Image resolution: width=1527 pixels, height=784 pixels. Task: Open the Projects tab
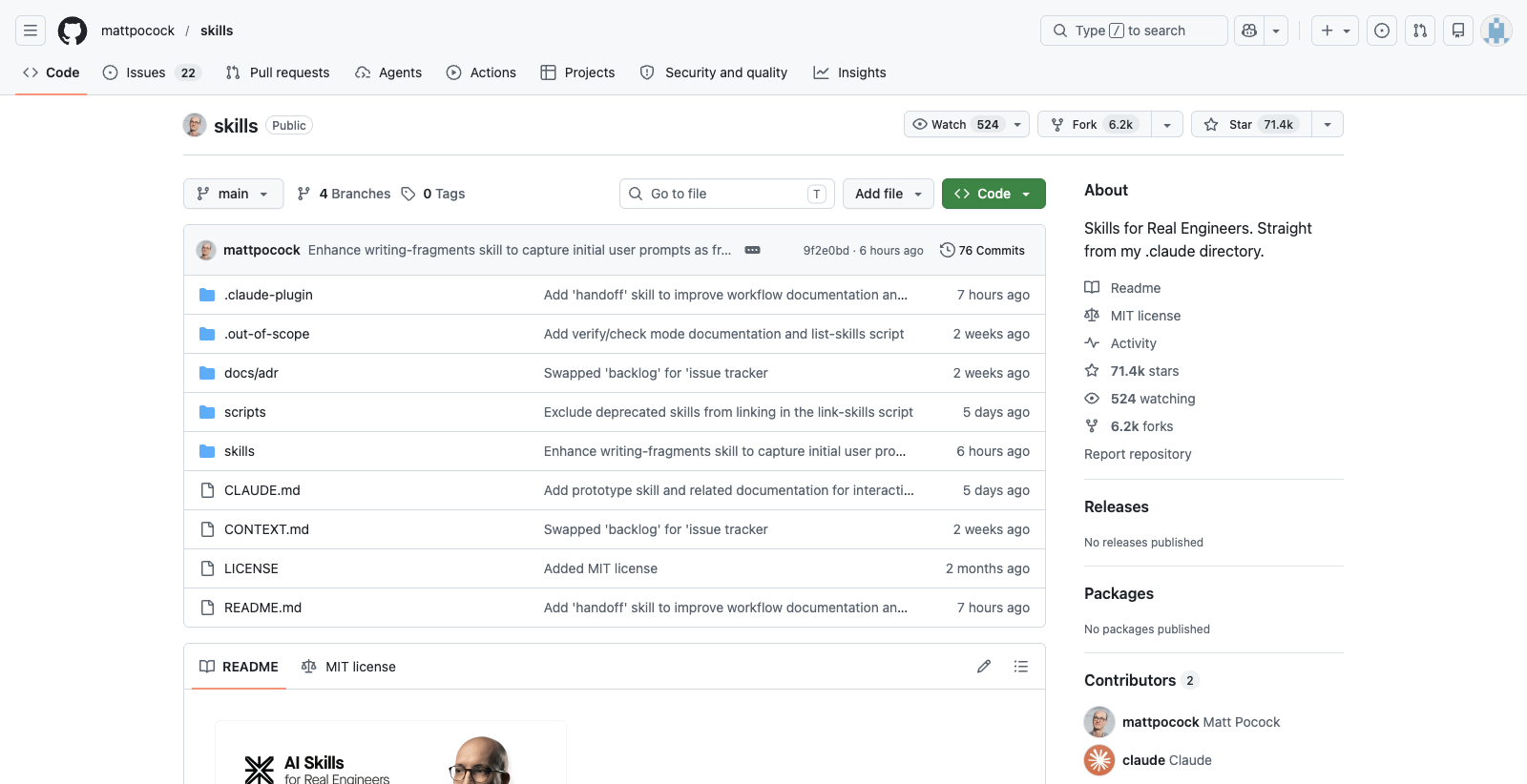coord(577,72)
